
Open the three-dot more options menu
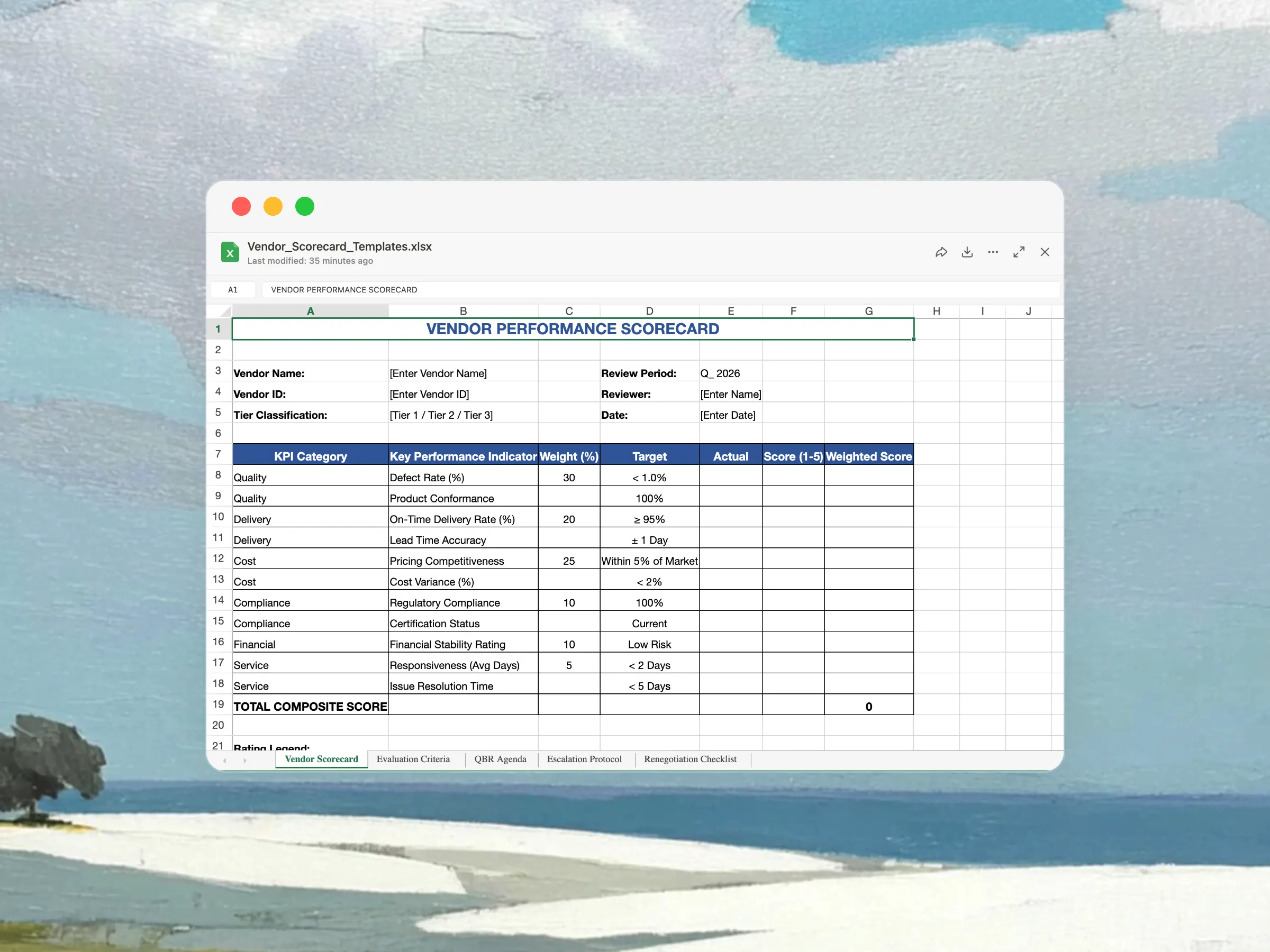(993, 252)
